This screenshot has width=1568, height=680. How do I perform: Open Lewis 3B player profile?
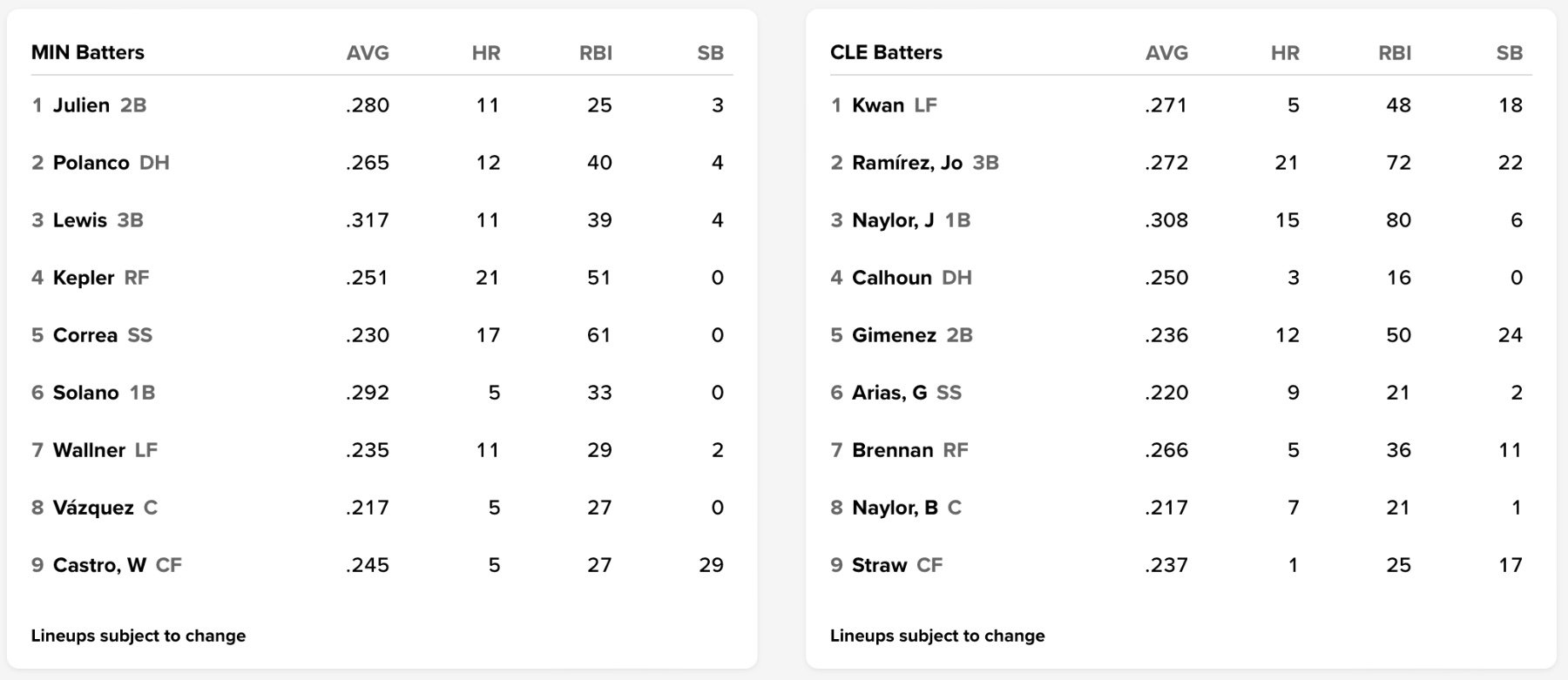tap(79, 220)
